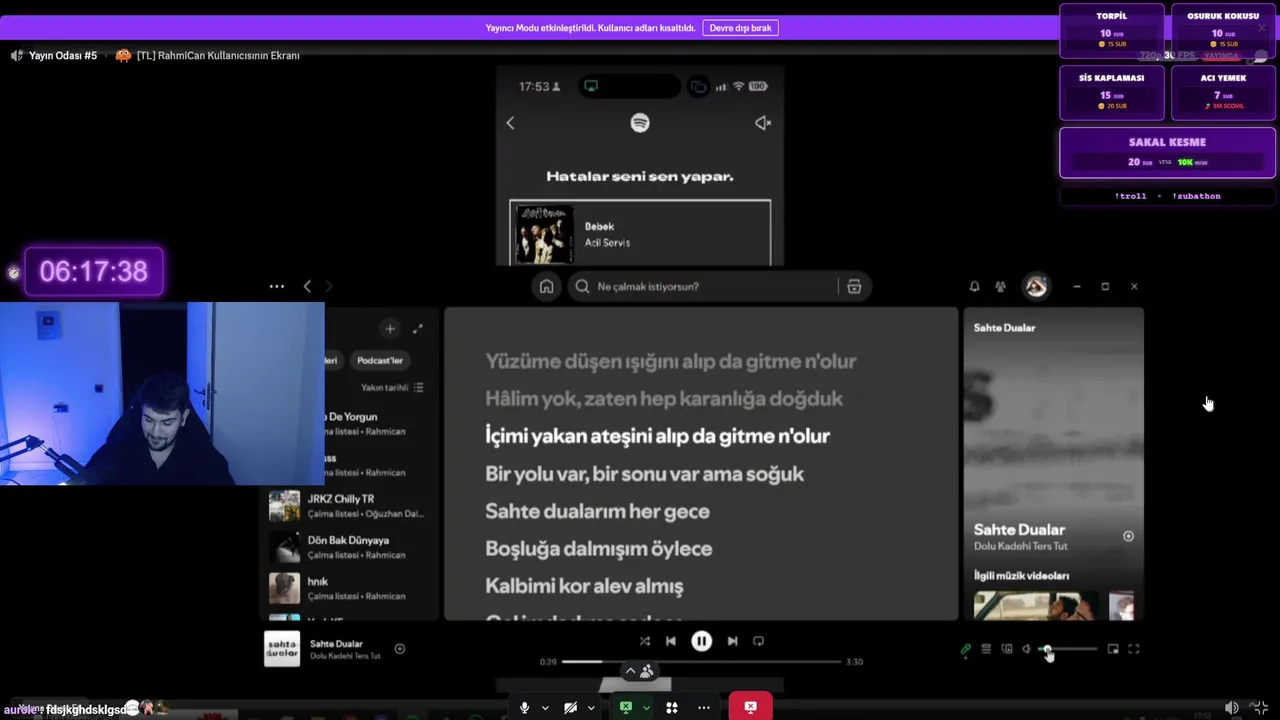The height and width of the screenshot is (720, 1280).
Task: Jump to lyric Boşluğa dalmışım öylece
Action: pos(598,549)
